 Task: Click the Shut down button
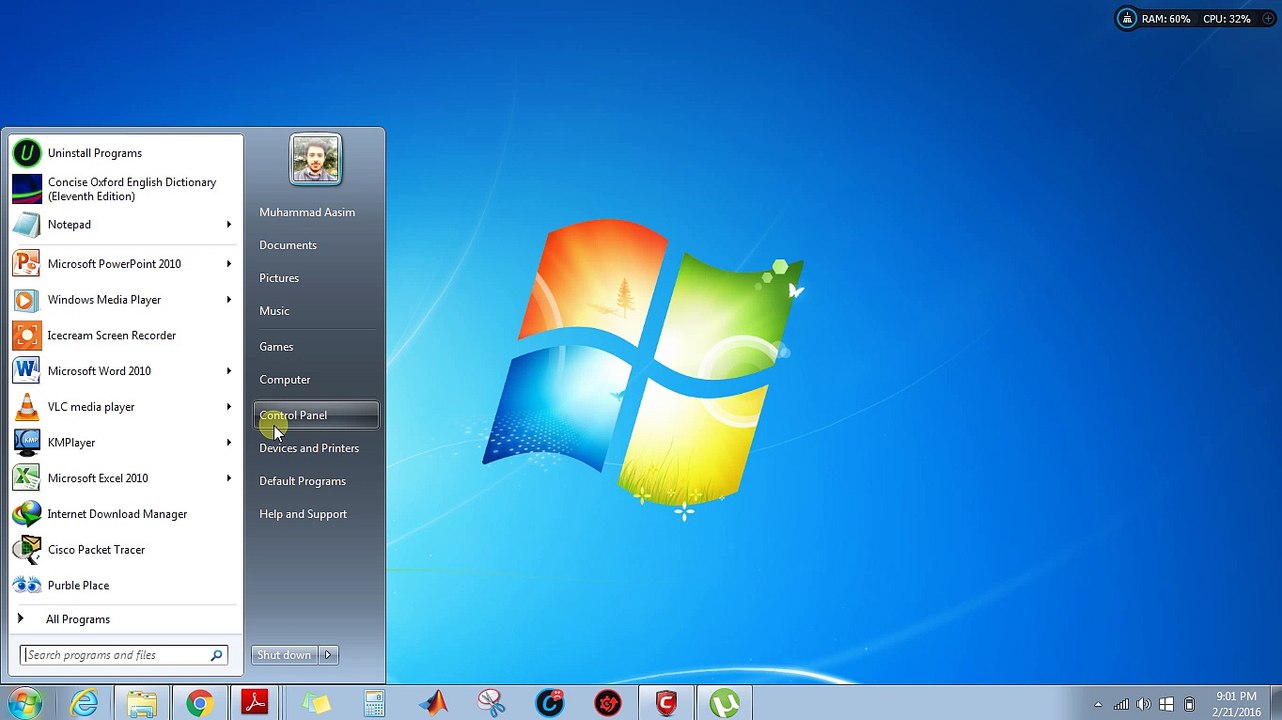tap(284, 655)
